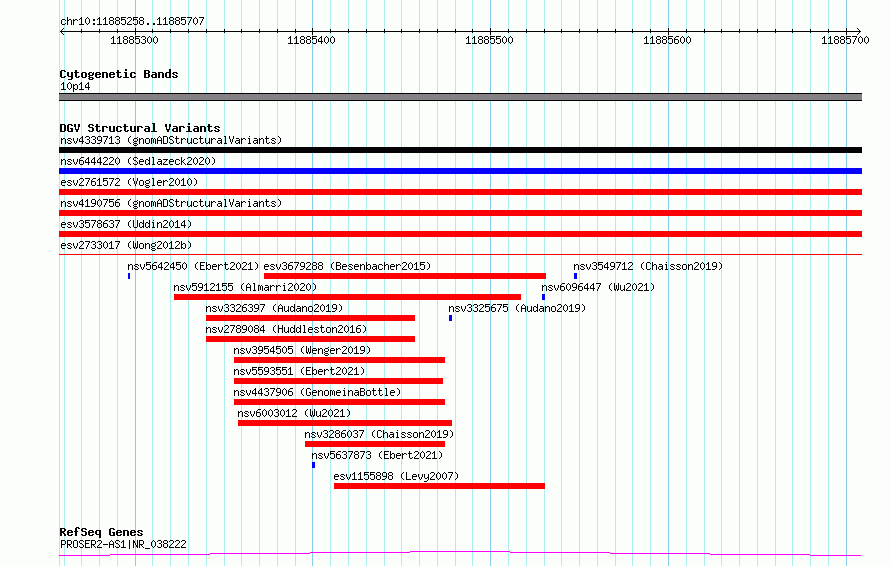Click the nsv3286037 Chaisson2019 red bar
Screen dimensions: 890x566
tap(375, 444)
